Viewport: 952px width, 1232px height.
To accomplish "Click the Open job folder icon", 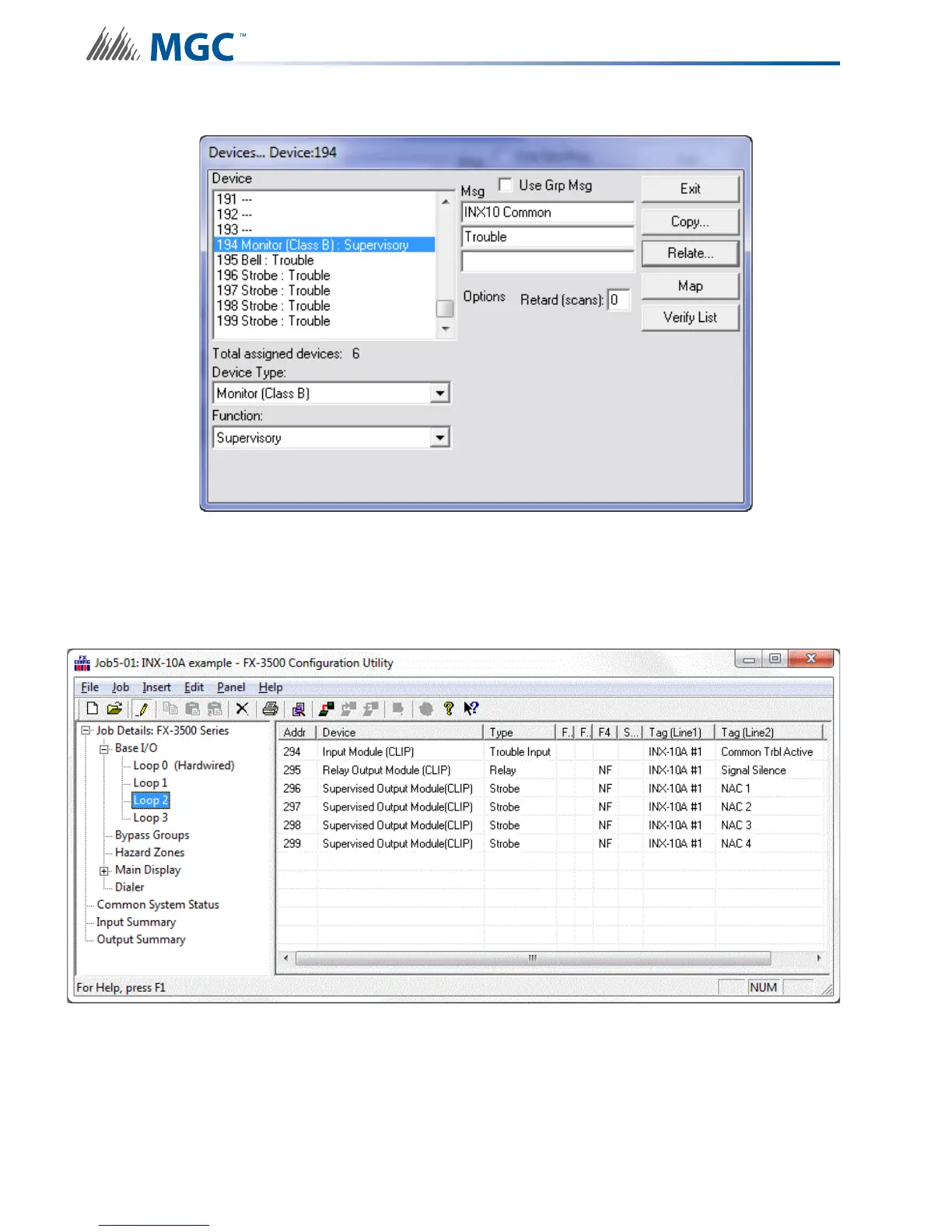I will 114,709.
